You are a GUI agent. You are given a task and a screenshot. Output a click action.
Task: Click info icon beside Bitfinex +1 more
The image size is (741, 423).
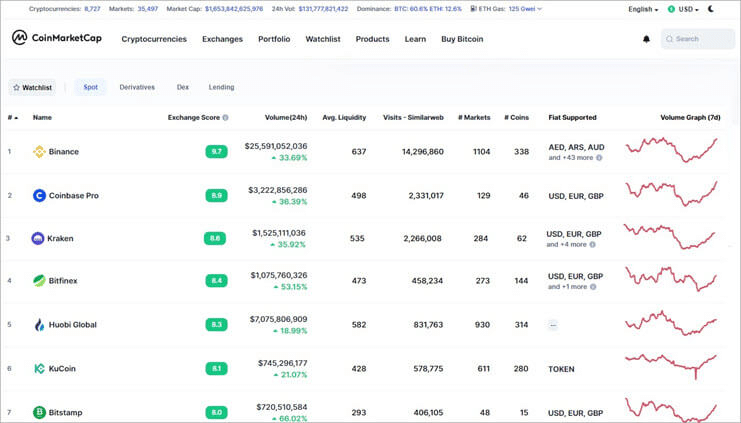coord(593,287)
